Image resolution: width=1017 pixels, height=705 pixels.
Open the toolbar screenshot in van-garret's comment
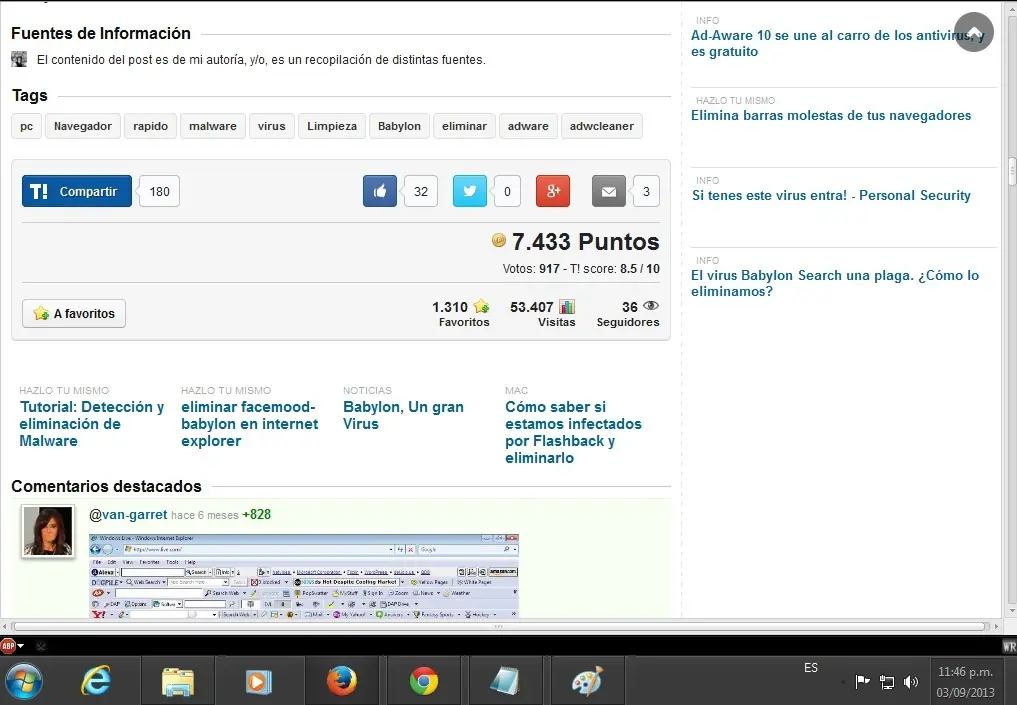click(304, 576)
